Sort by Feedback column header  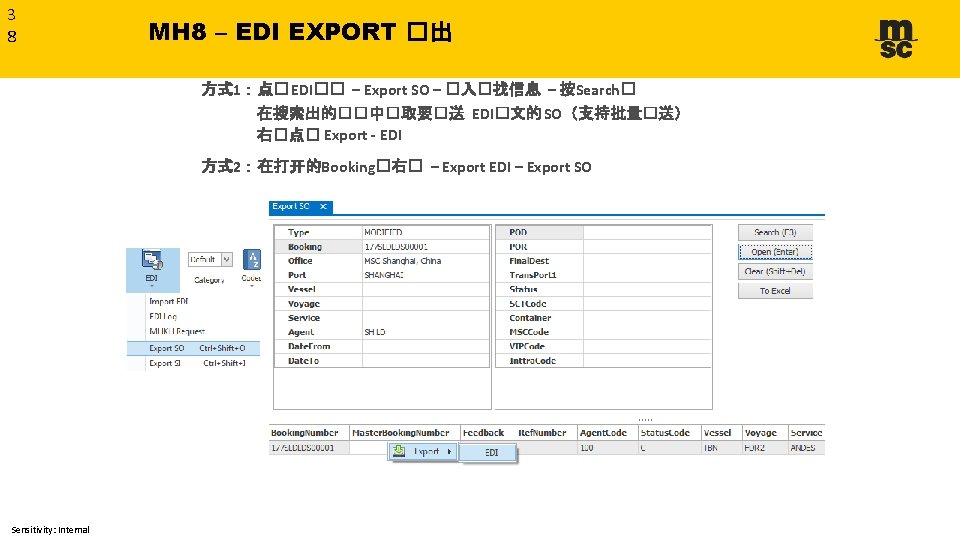[484, 433]
